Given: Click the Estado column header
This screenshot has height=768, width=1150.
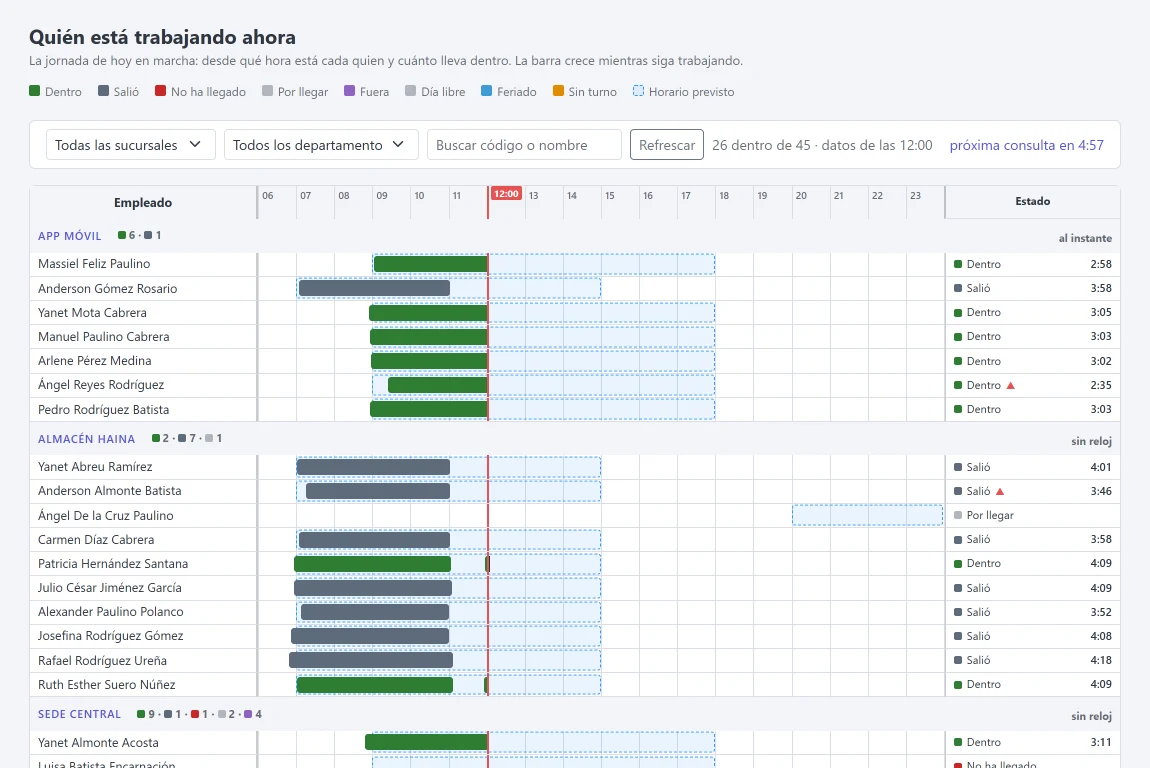Looking at the screenshot, I should point(1033,201).
